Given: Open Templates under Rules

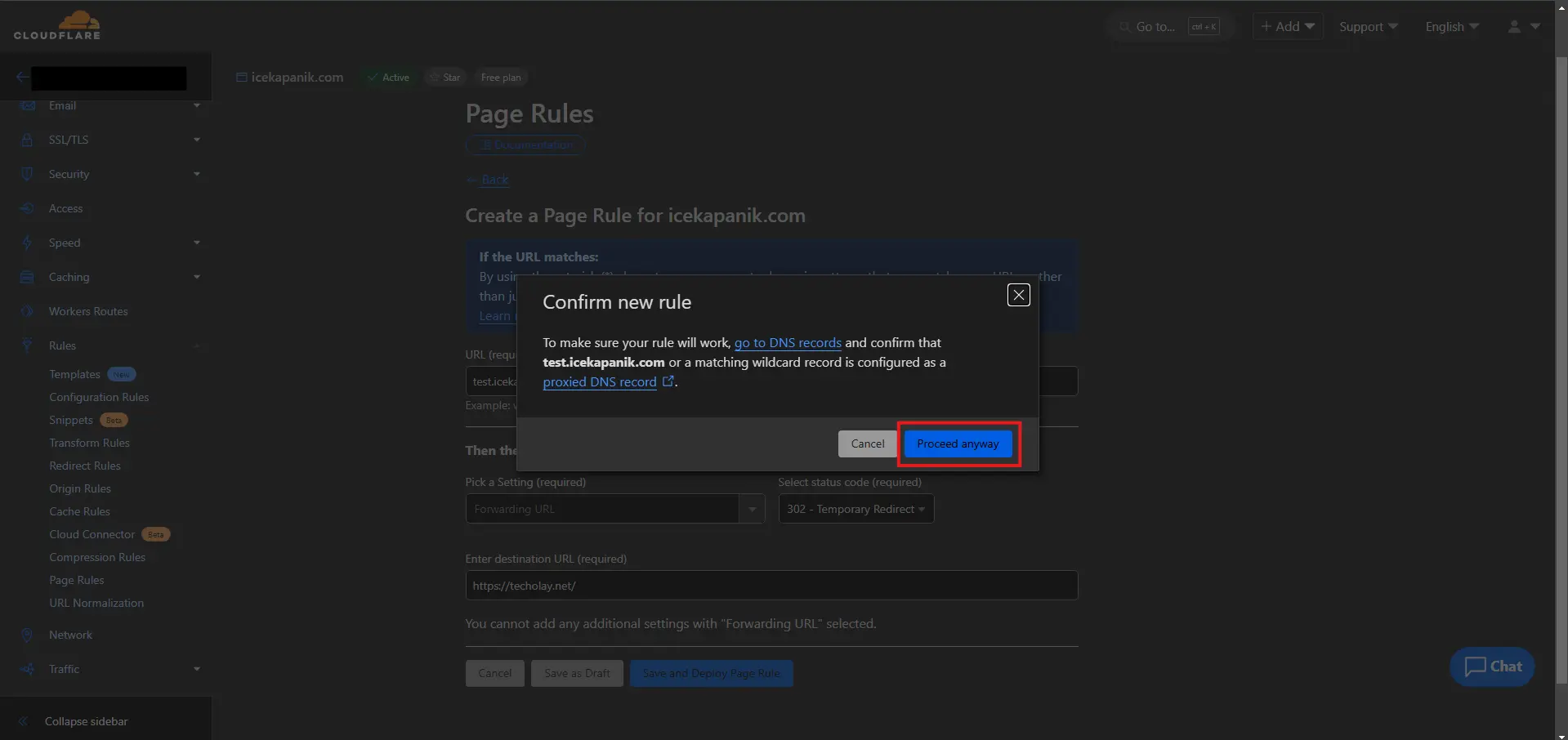Looking at the screenshot, I should point(74,374).
